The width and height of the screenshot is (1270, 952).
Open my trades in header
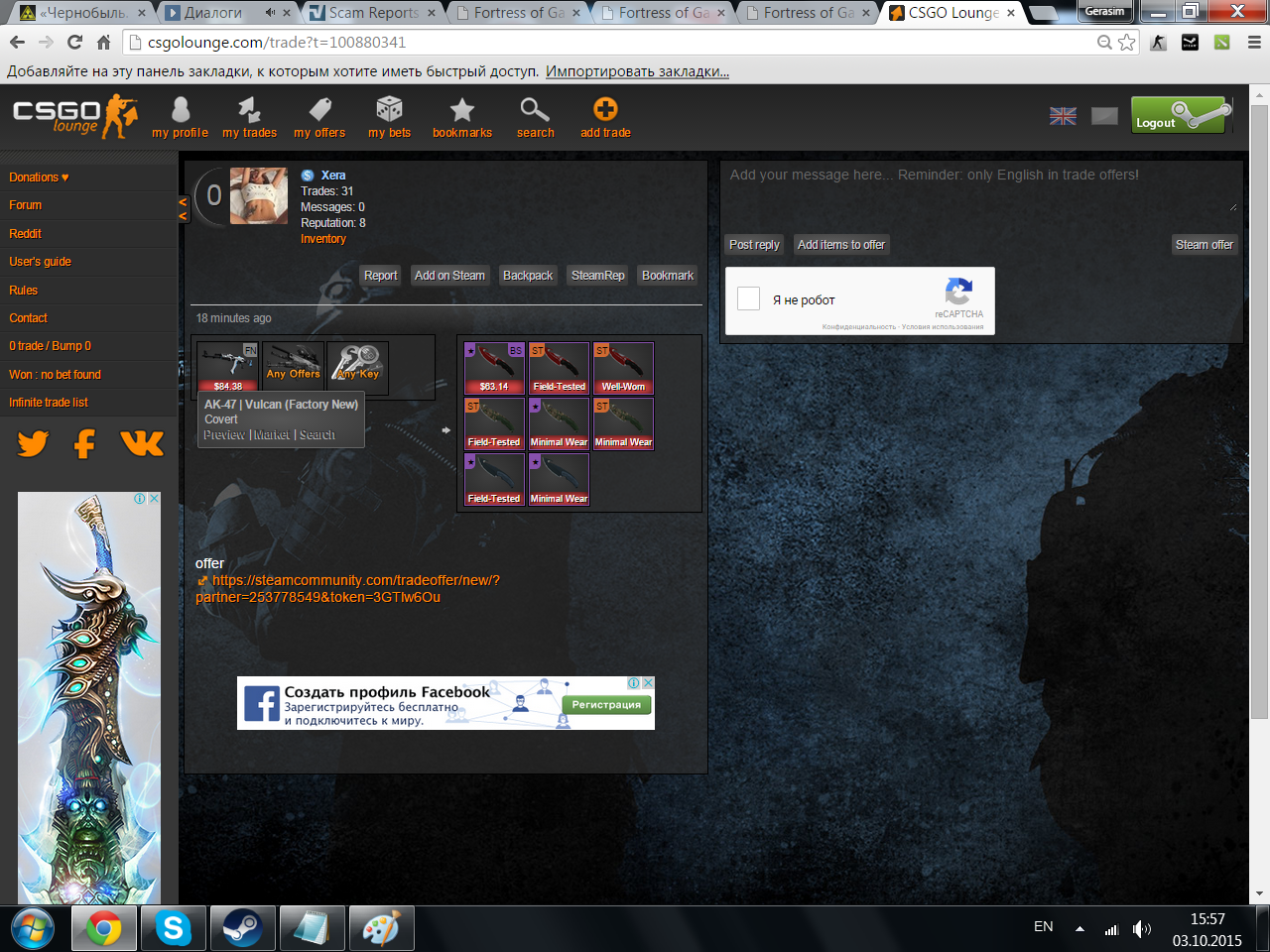[x=249, y=117]
